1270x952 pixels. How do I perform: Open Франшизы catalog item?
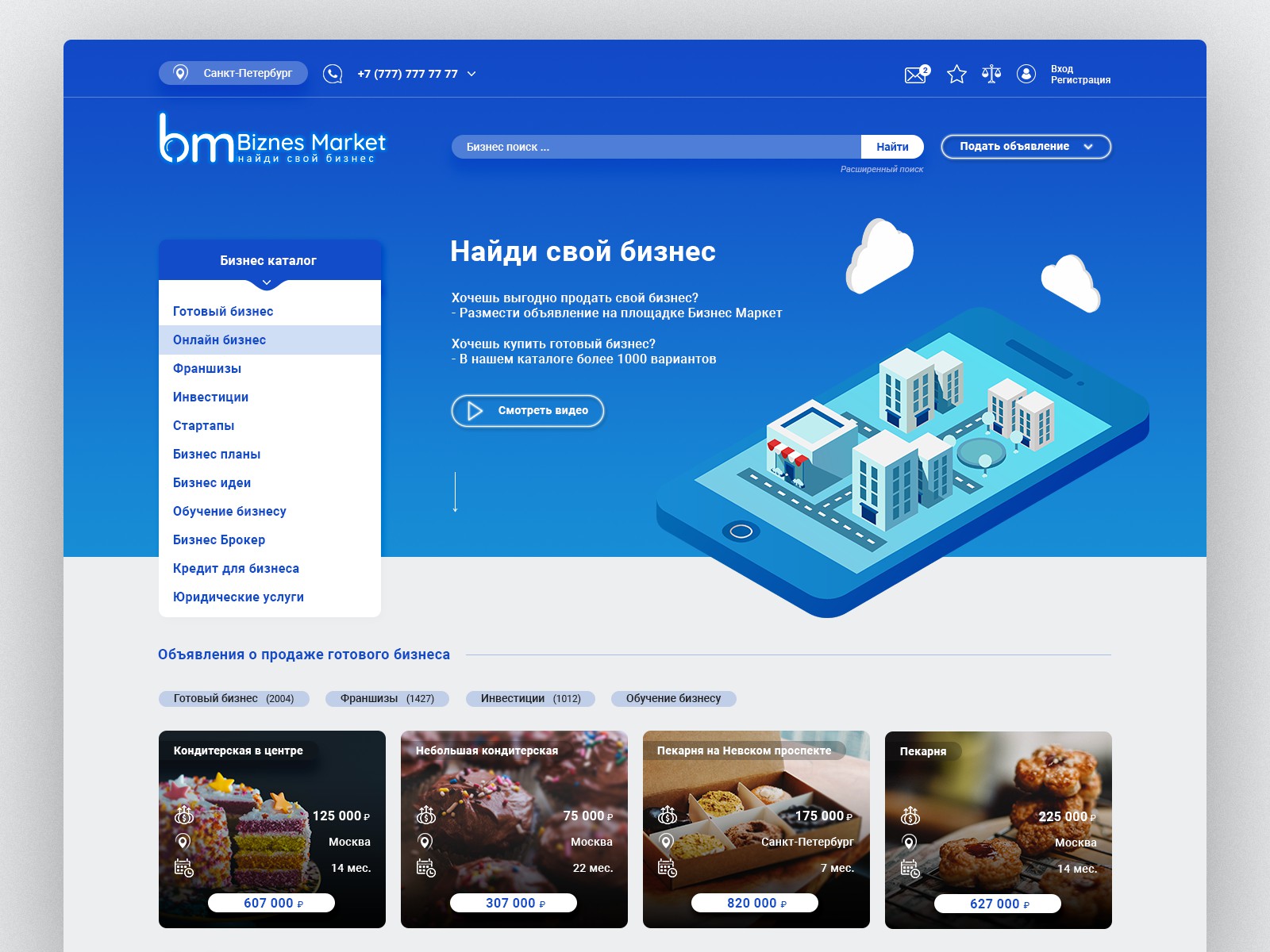[x=270, y=369]
